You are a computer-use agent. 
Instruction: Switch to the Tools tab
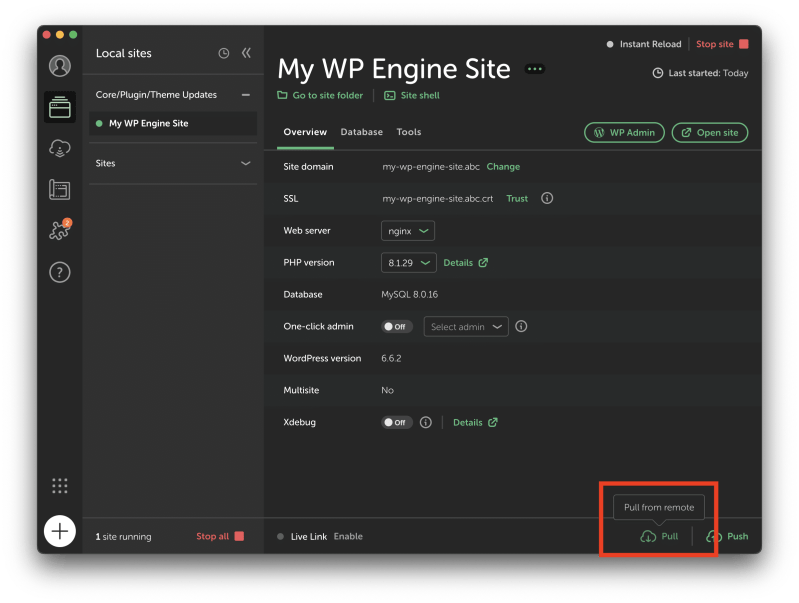click(x=409, y=132)
